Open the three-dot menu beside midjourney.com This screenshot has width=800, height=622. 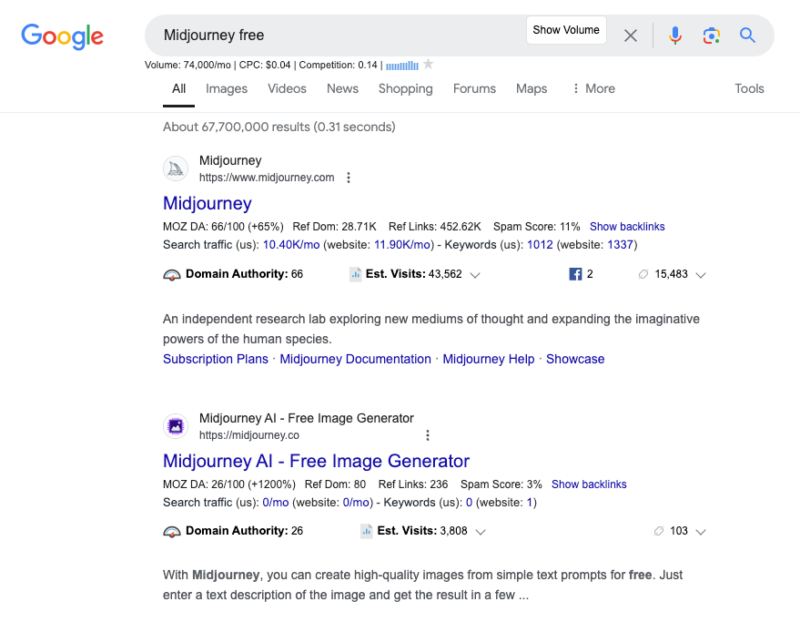348,178
